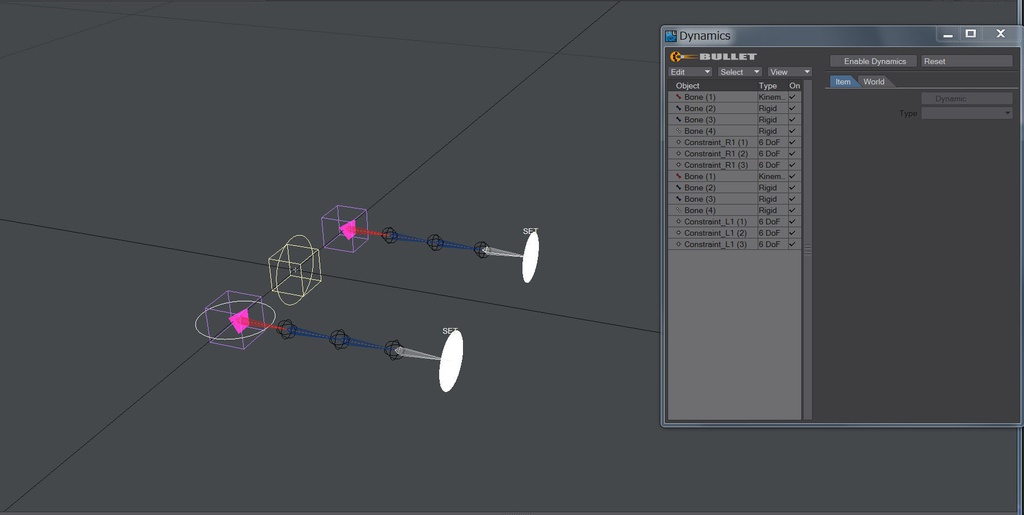Click the Enable Dynamics button
Image resolution: width=1024 pixels, height=515 pixels.
coord(874,61)
